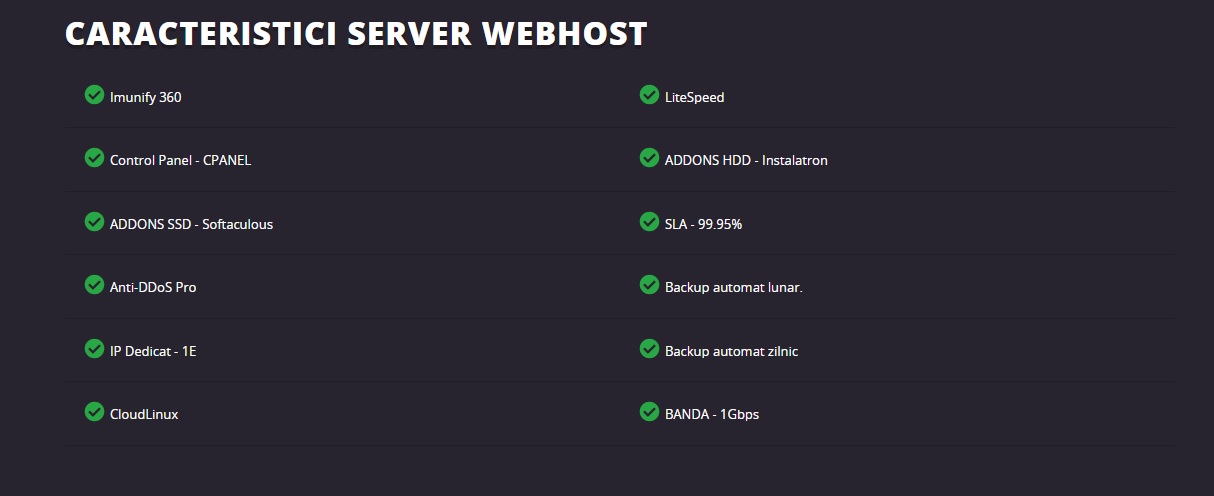Click the green check beside IP Dedicat - 1E
This screenshot has height=496, width=1214.
click(x=94, y=349)
